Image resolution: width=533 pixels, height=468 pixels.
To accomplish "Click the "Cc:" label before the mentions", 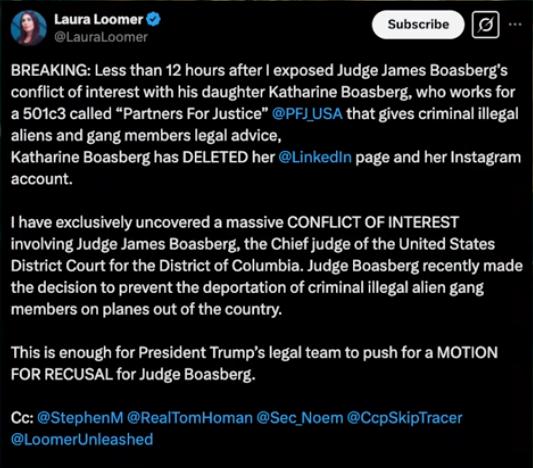I will tap(22, 418).
